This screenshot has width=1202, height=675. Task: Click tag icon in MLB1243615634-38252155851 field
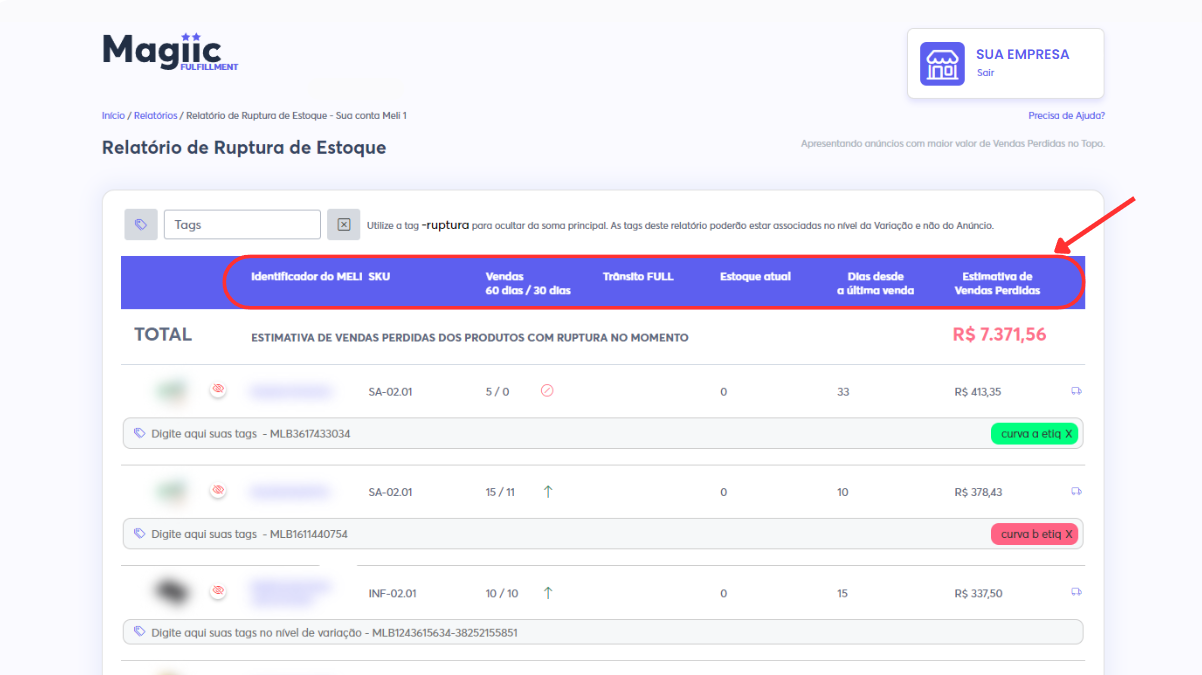[x=140, y=632]
